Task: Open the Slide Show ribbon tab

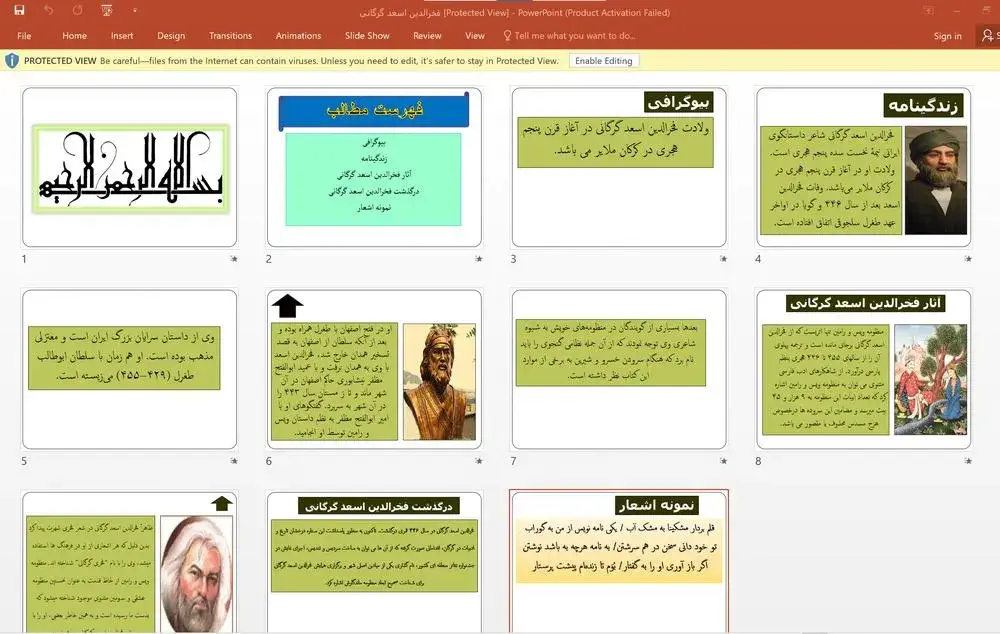Action: [366, 35]
